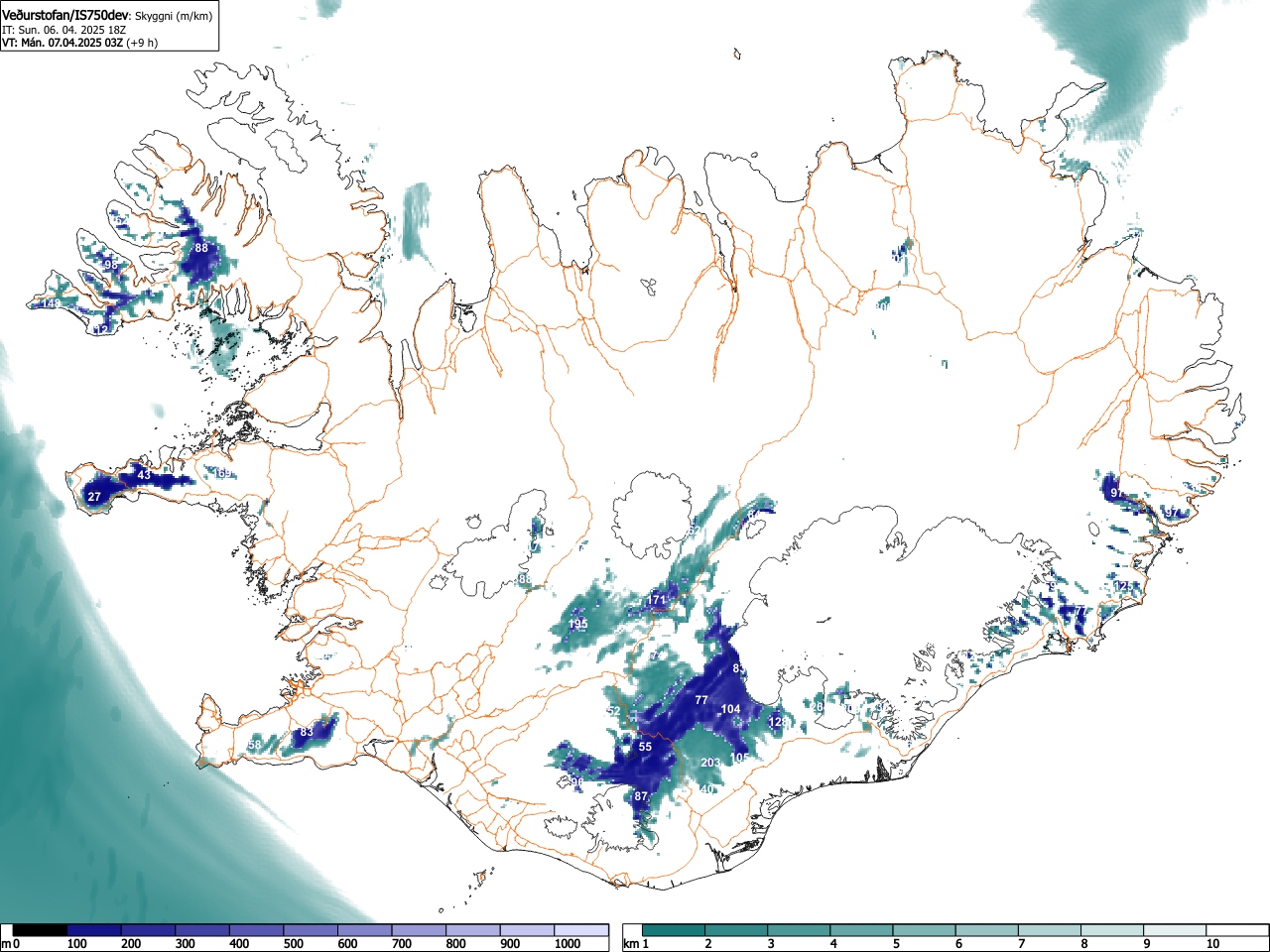The height and width of the screenshot is (952, 1270).
Task: Click the map title 'Veðurstofan/IS750dev: Skyggni (m/km)'
Action: tap(107, 15)
